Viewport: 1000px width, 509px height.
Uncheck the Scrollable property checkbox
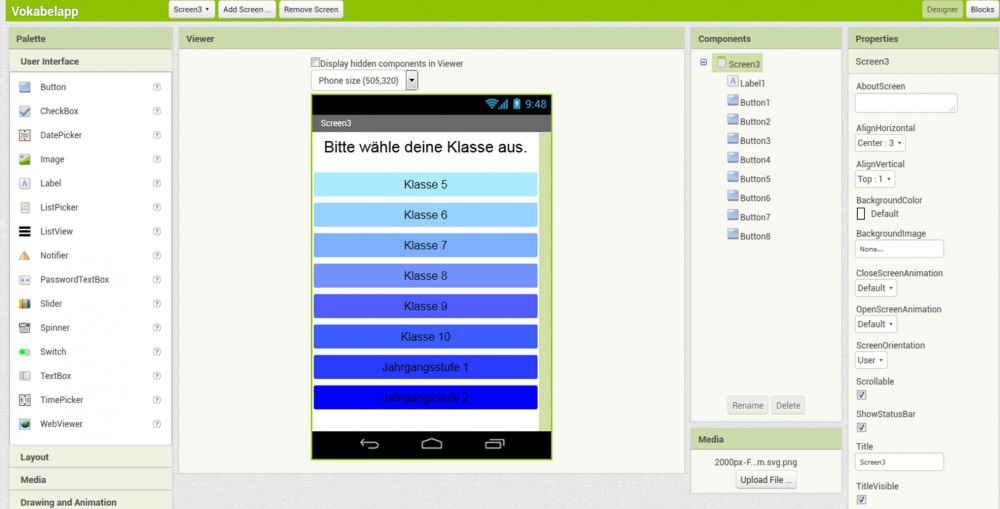point(862,395)
